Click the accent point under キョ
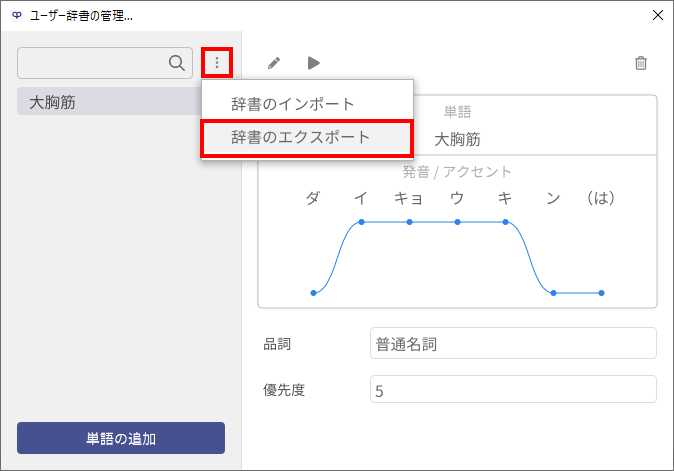This screenshot has height=471, width=674. [x=410, y=222]
